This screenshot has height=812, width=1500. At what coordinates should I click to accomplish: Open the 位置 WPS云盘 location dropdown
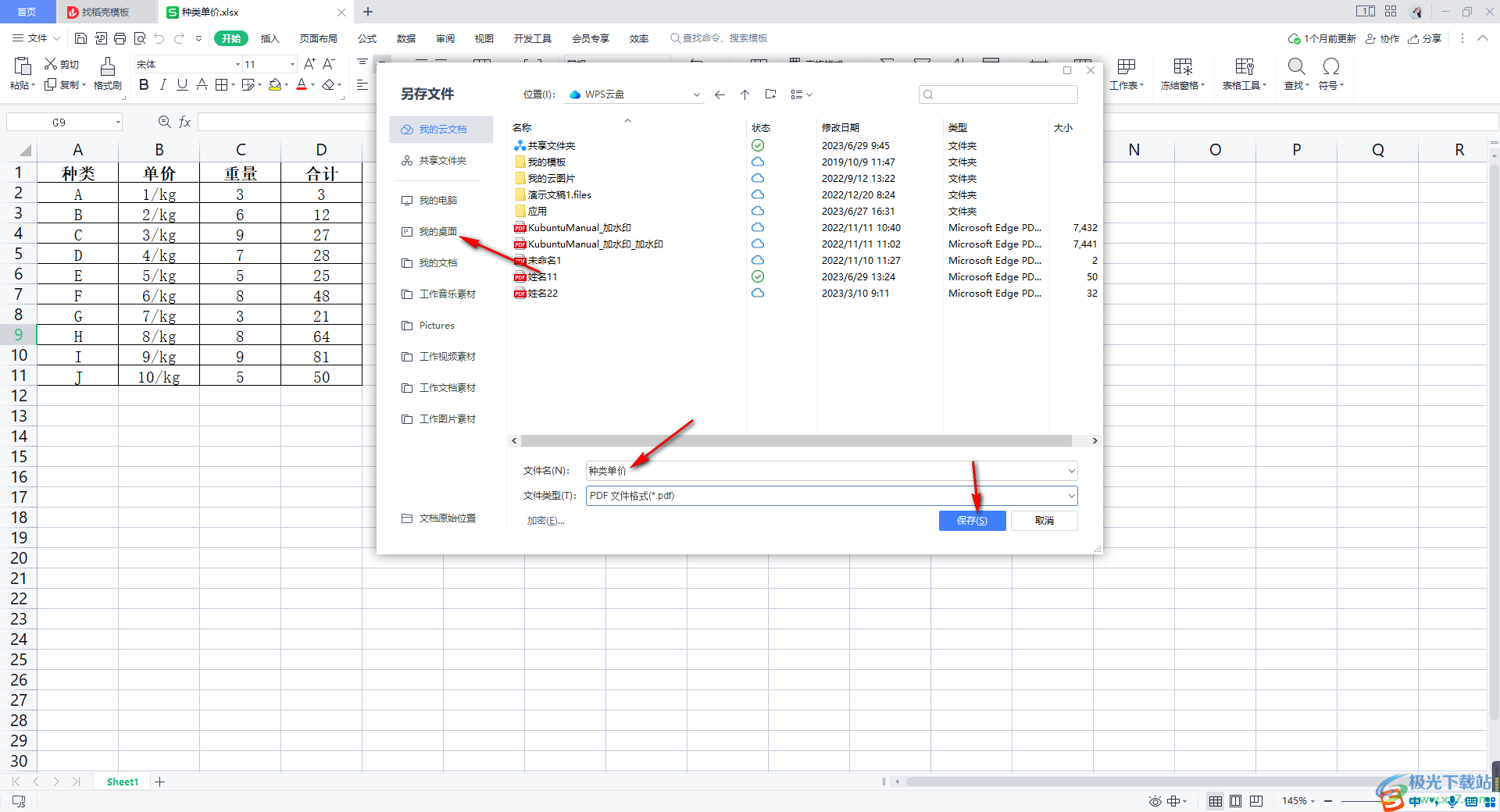coord(696,94)
